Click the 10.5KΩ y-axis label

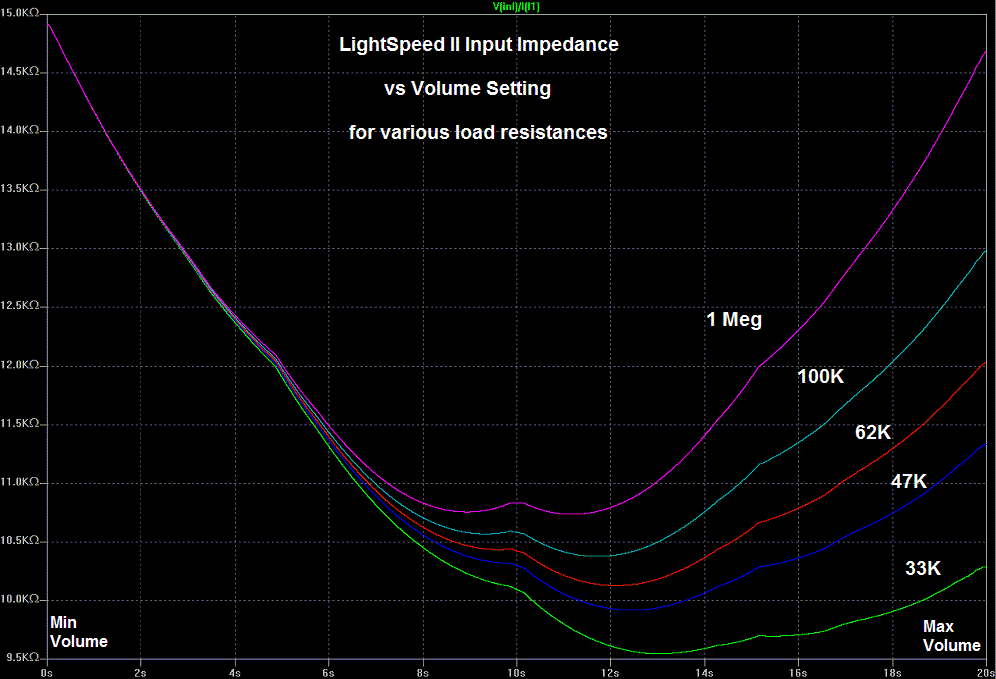pyautogui.click(x=20, y=541)
